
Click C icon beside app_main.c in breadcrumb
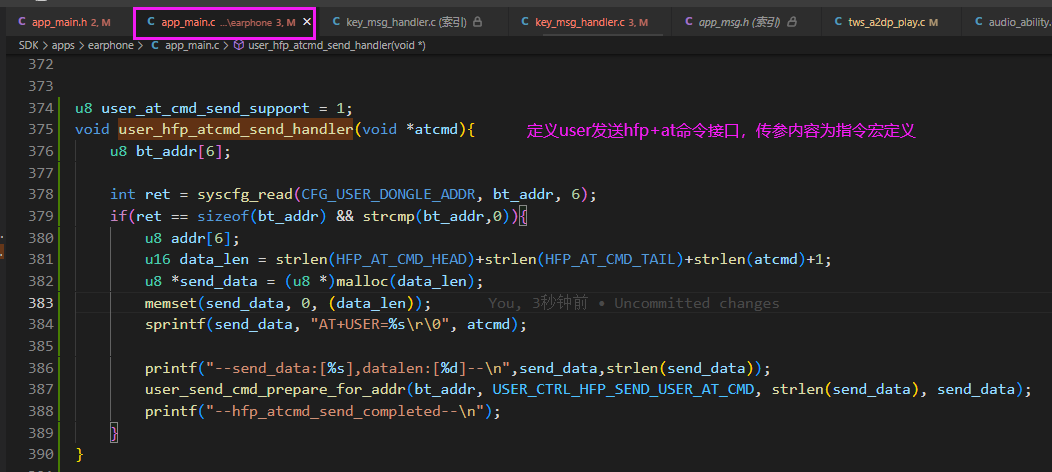pos(156,46)
